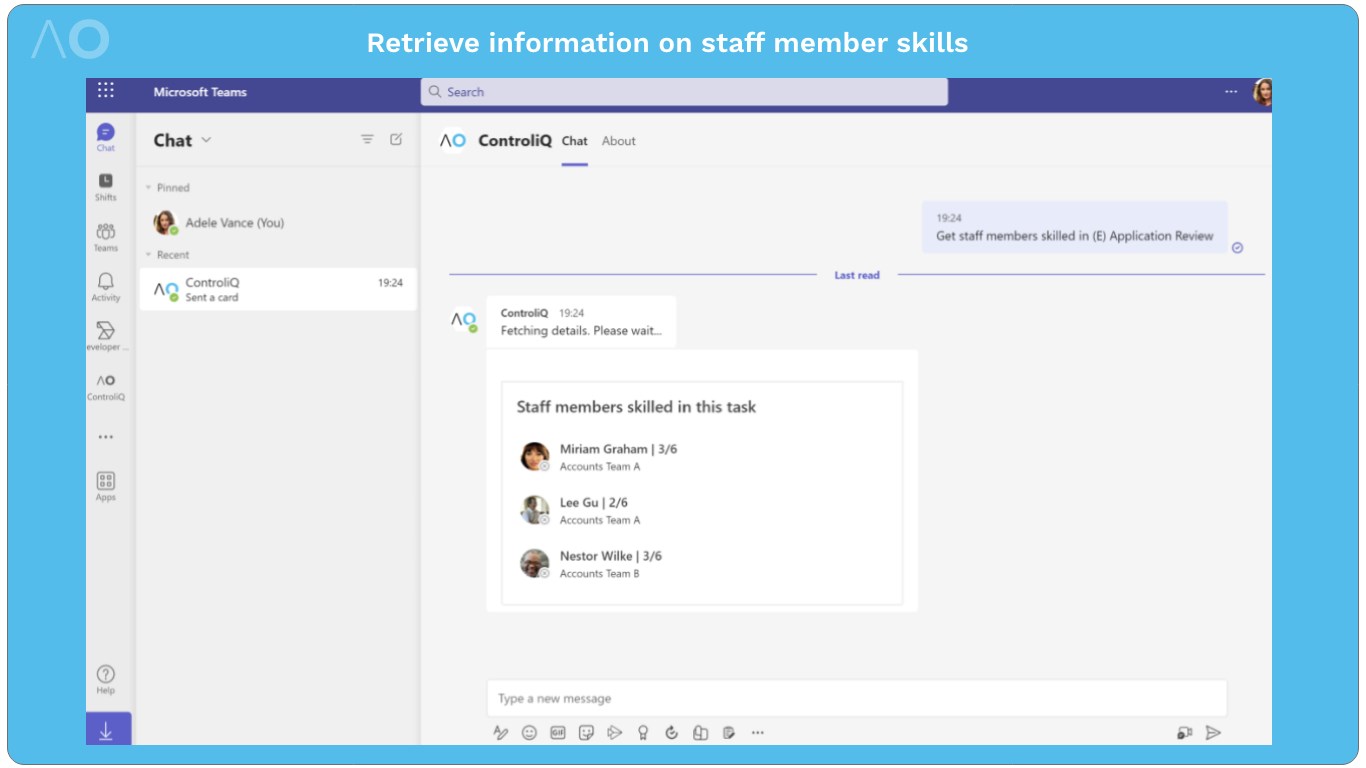Open Help in the left rail
The image size is (1366, 768).
106,680
